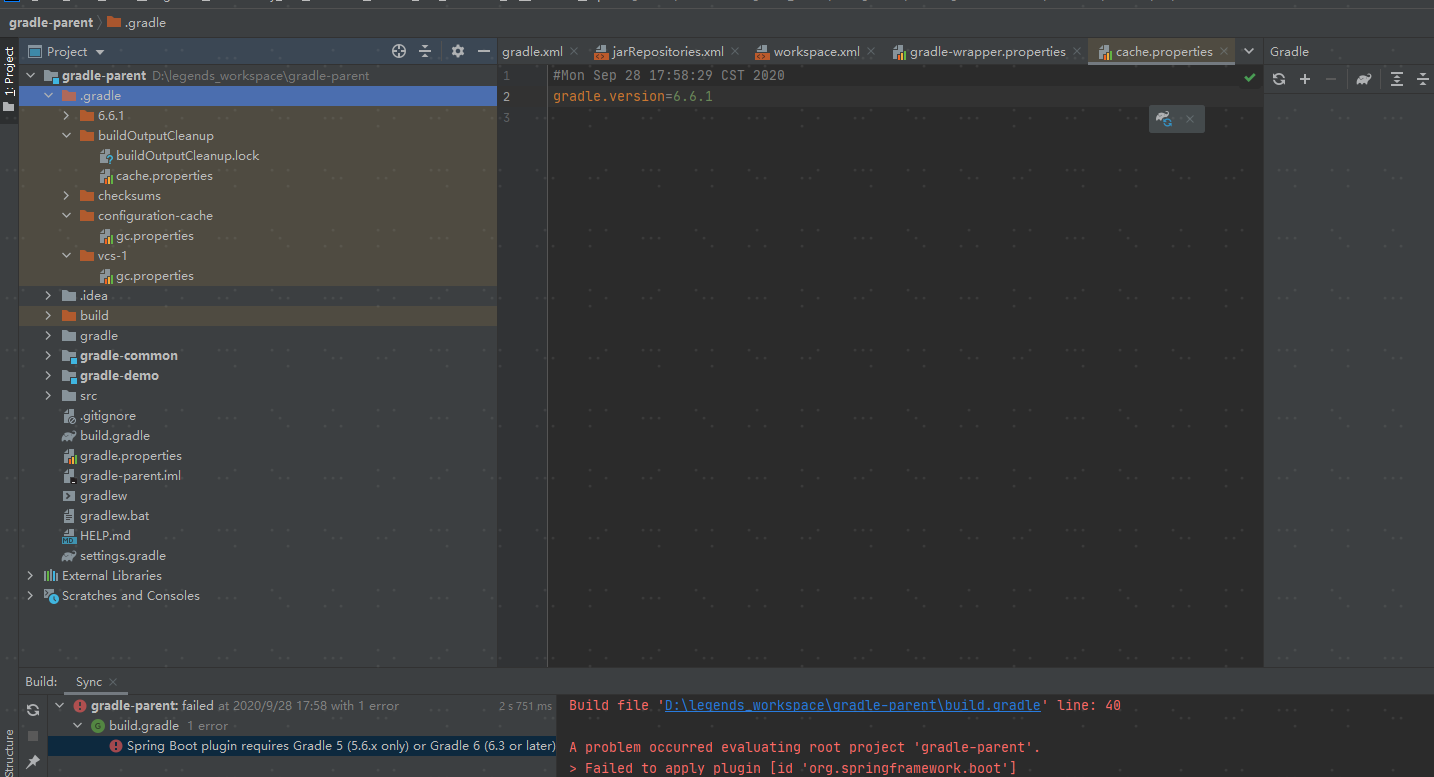Viewport: 1434px width, 777px height.
Task: Reload all Gradle projects in Gradle panel
Action: [1279, 79]
